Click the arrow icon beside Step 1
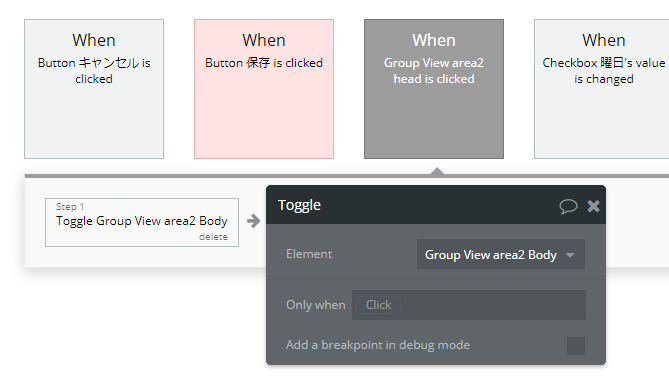669x389 pixels. point(253,221)
